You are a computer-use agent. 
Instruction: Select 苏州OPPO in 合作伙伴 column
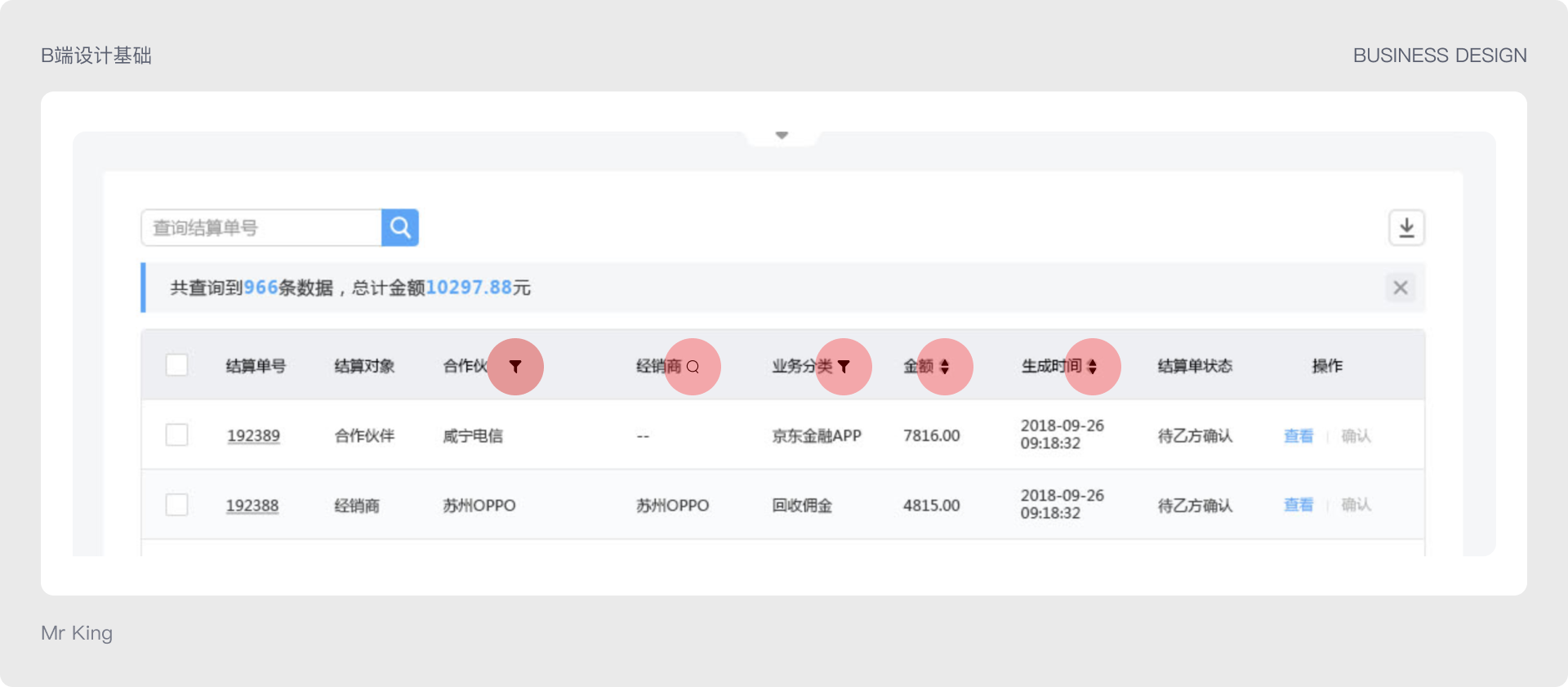click(x=479, y=506)
